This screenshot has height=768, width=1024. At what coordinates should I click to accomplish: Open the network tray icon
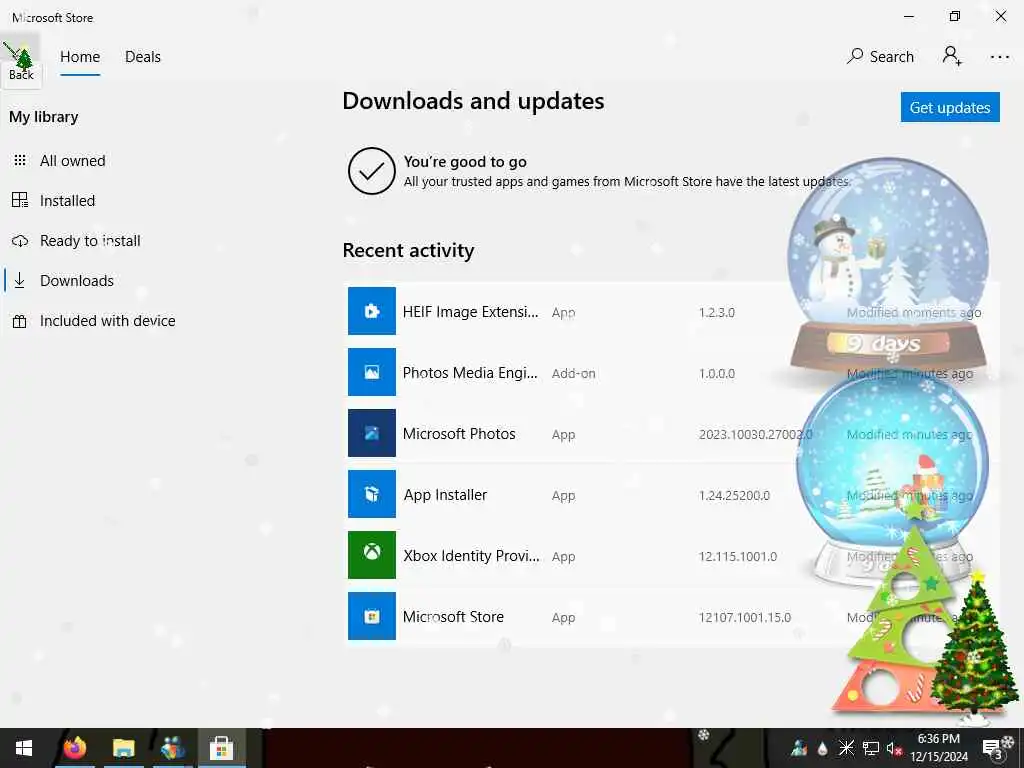click(871, 748)
